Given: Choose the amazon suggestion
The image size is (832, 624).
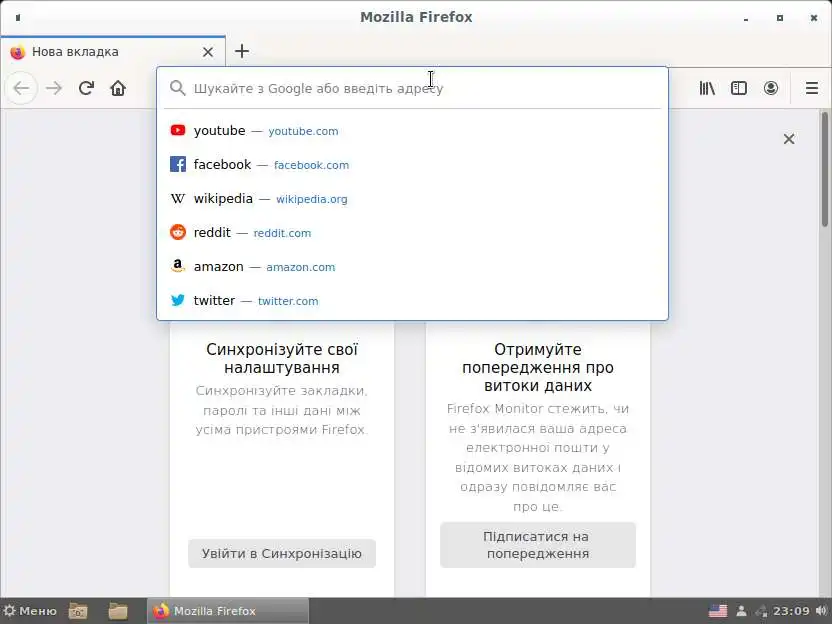Looking at the screenshot, I should pyautogui.click(x=412, y=266).
